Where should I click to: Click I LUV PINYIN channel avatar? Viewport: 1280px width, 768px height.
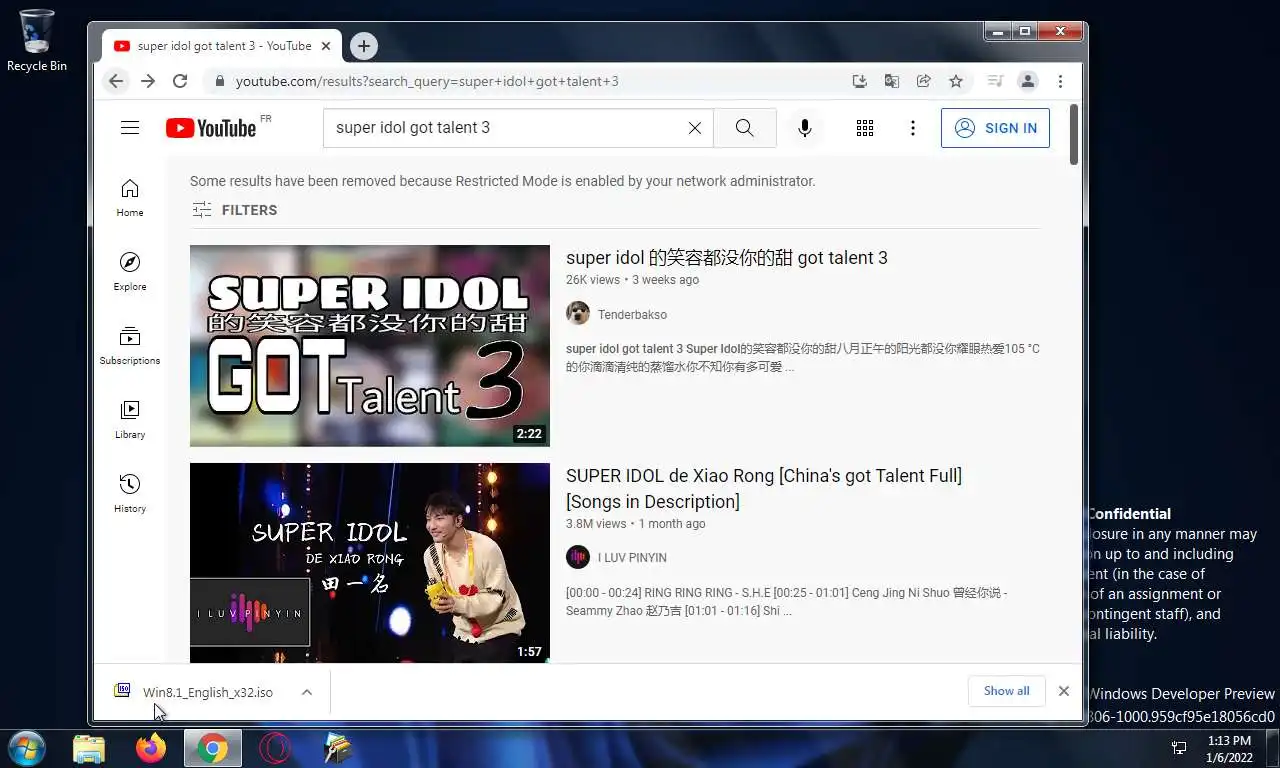[x=578, y=557]
